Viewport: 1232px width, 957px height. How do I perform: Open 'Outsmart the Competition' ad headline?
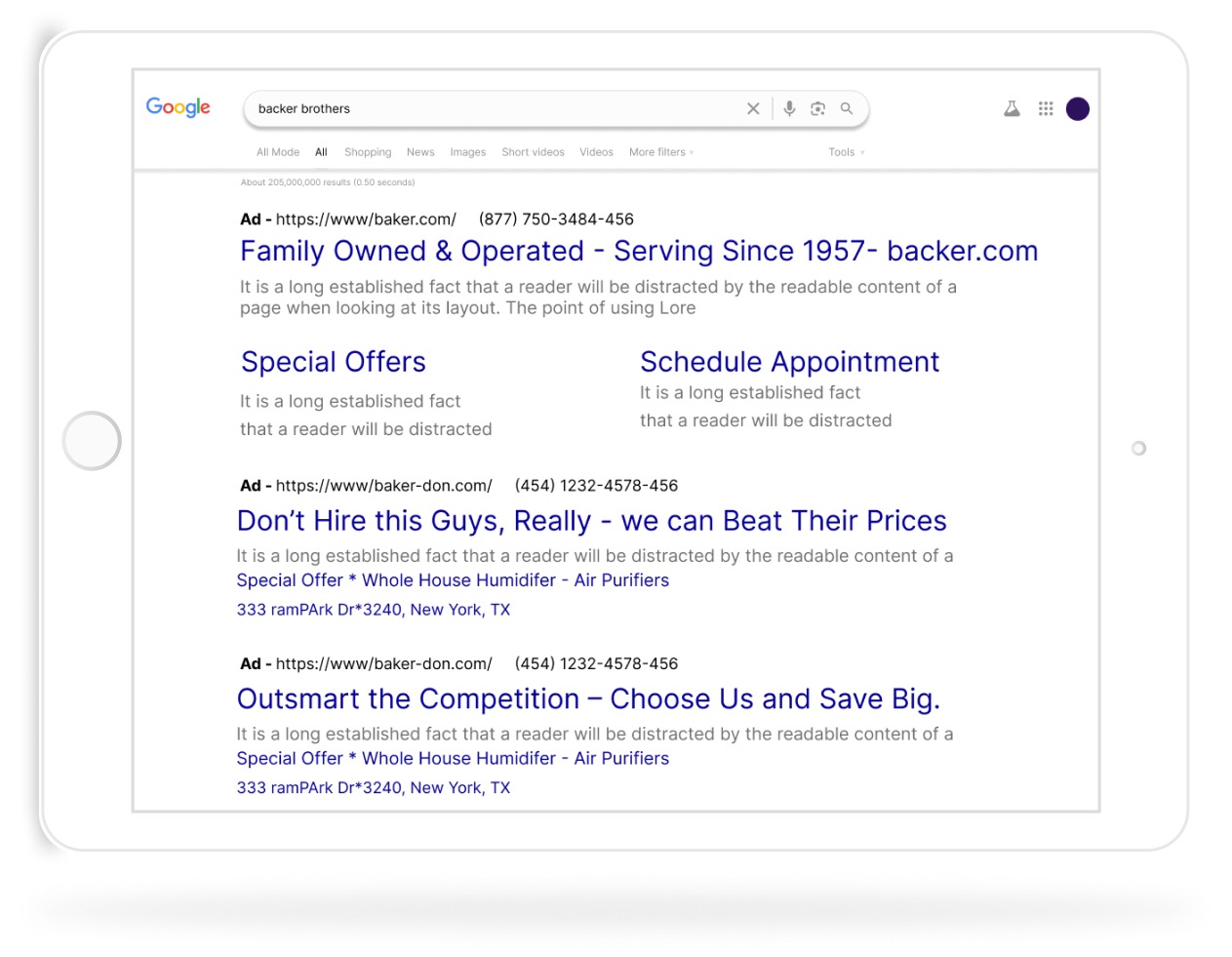click(x=587, y=699)
